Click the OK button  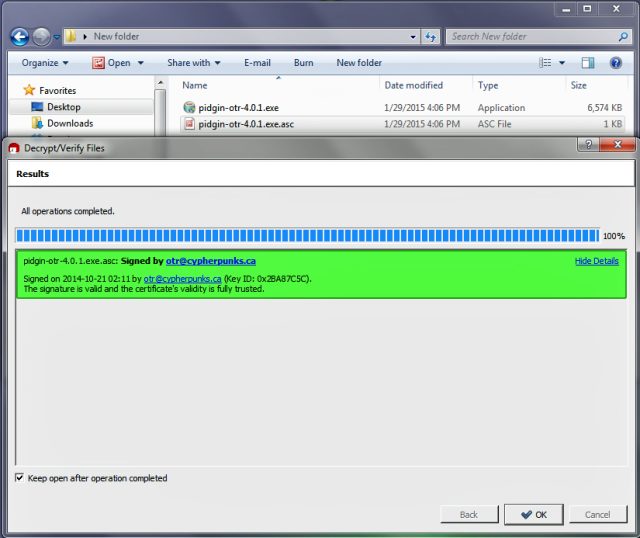tap(534, 514)
